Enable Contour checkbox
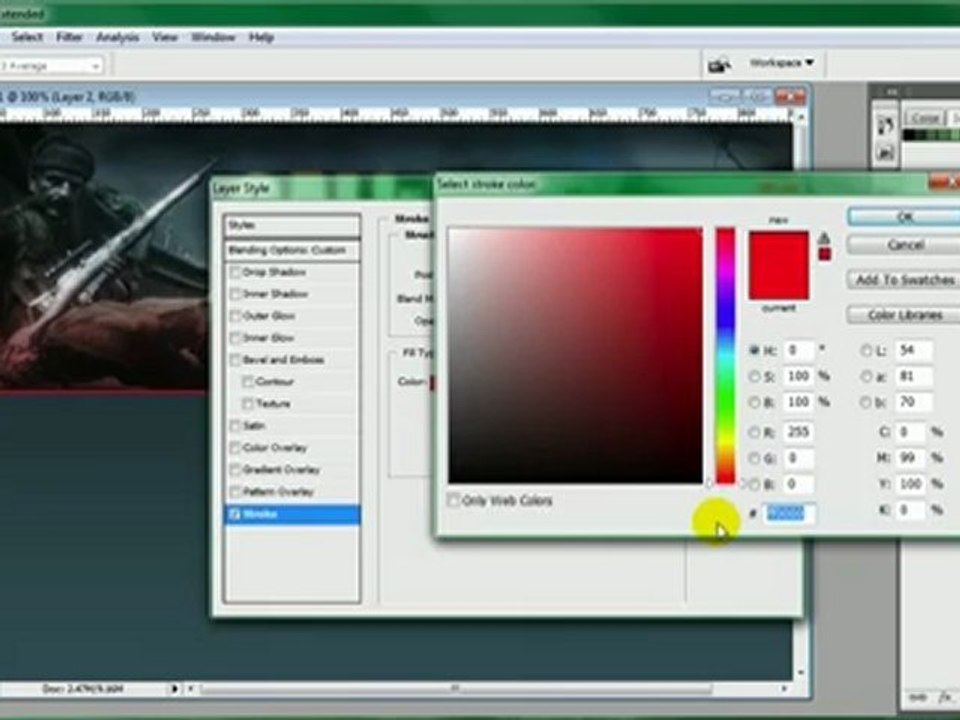 coord(248,382)
